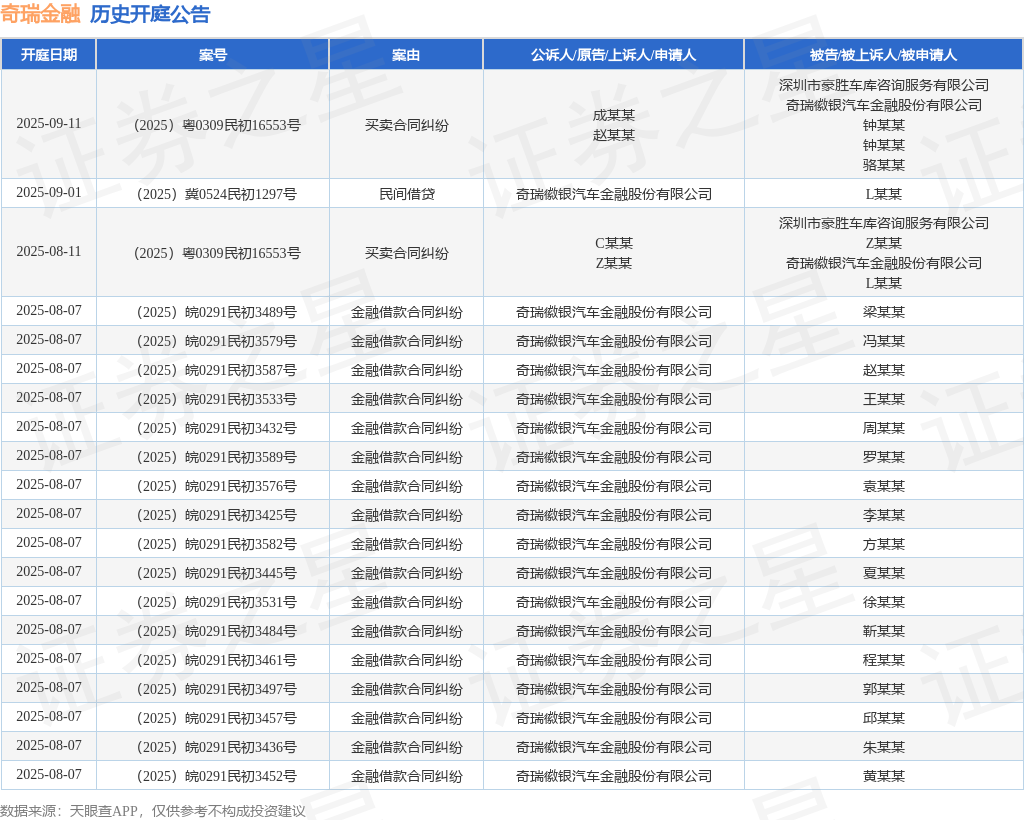Viewport: 1024px width, 820px height.
Task: Click the 数据来源 天眼查APP footer note
Action: (153, 810)
